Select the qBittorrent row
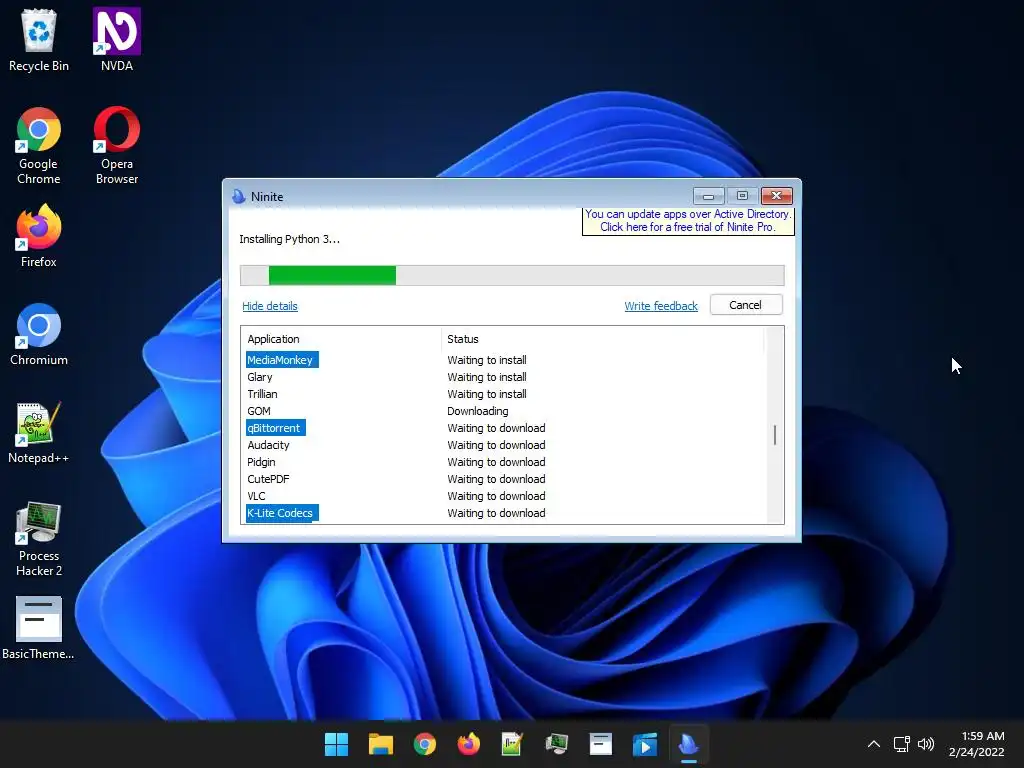This screenshot has width=1024, height=768. click(503, 428)
